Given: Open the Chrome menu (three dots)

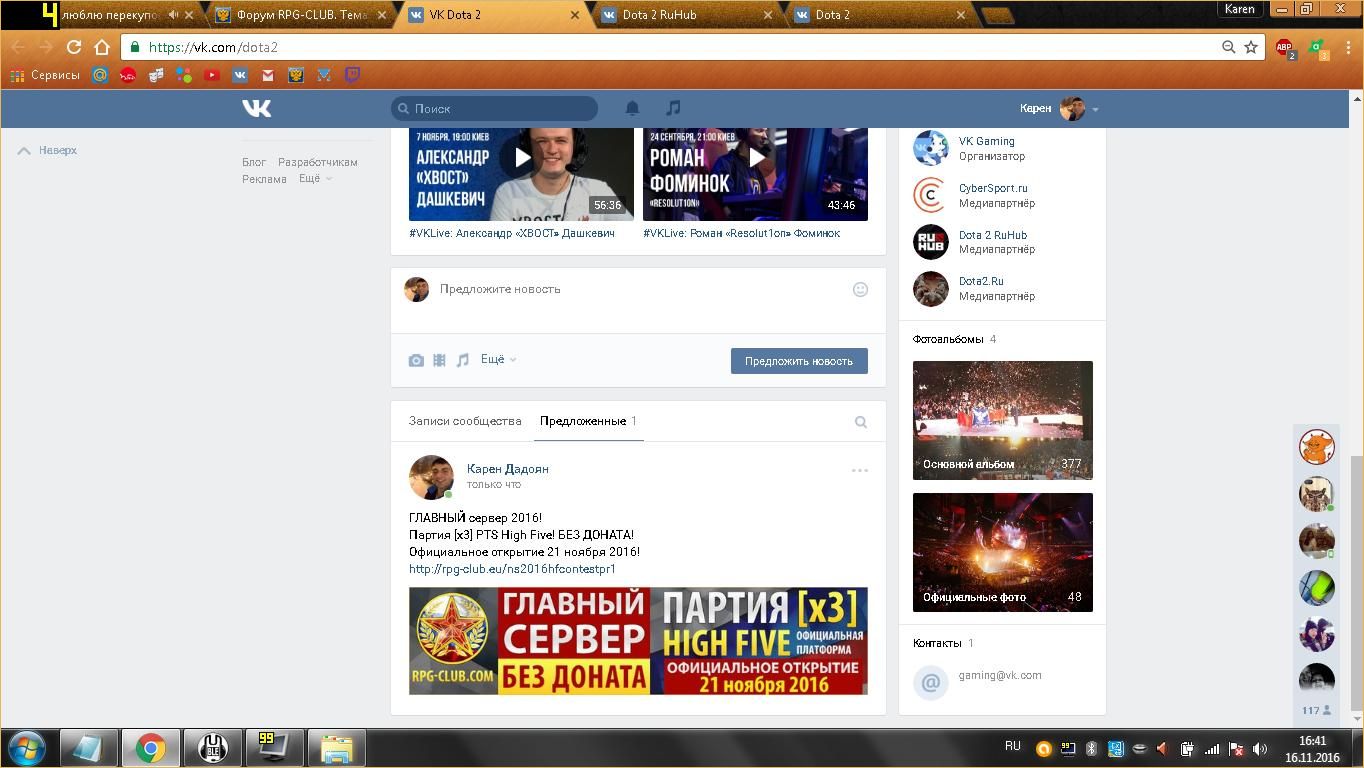Looking at the screenshot, I should [1346, 47].
